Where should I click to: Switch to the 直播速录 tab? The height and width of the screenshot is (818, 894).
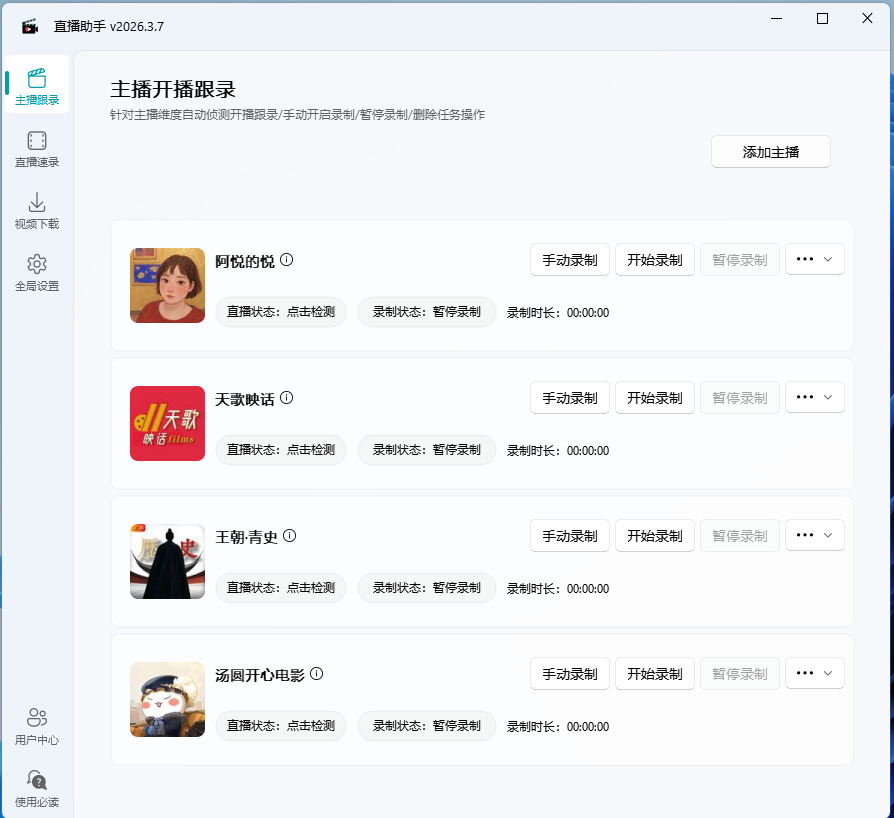point(37,148)
